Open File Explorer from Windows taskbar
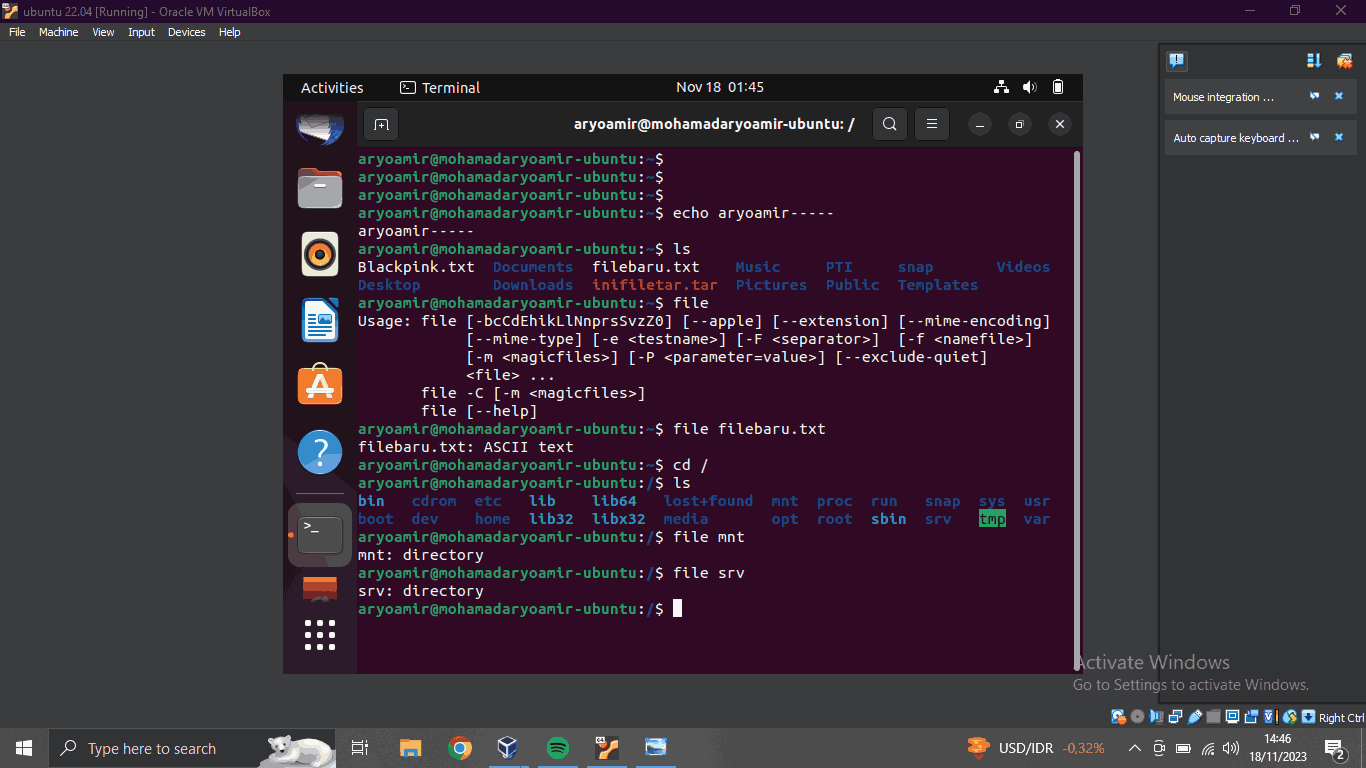Image resolution: width=1366 pixels, height=768 pixels. click(x=410, y=748)
